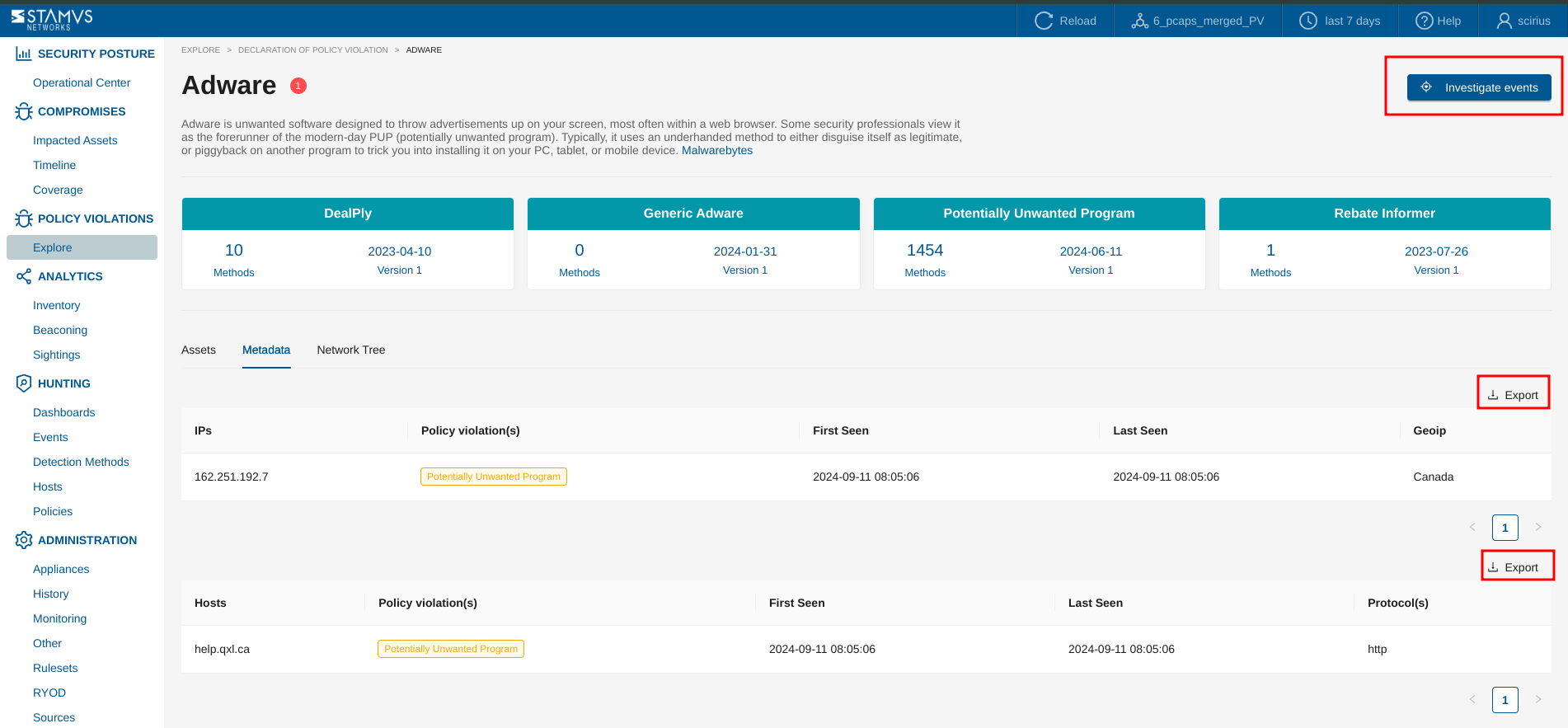
Task: Open the Potentially Unwanted Program card
Action: [1039, 214]
